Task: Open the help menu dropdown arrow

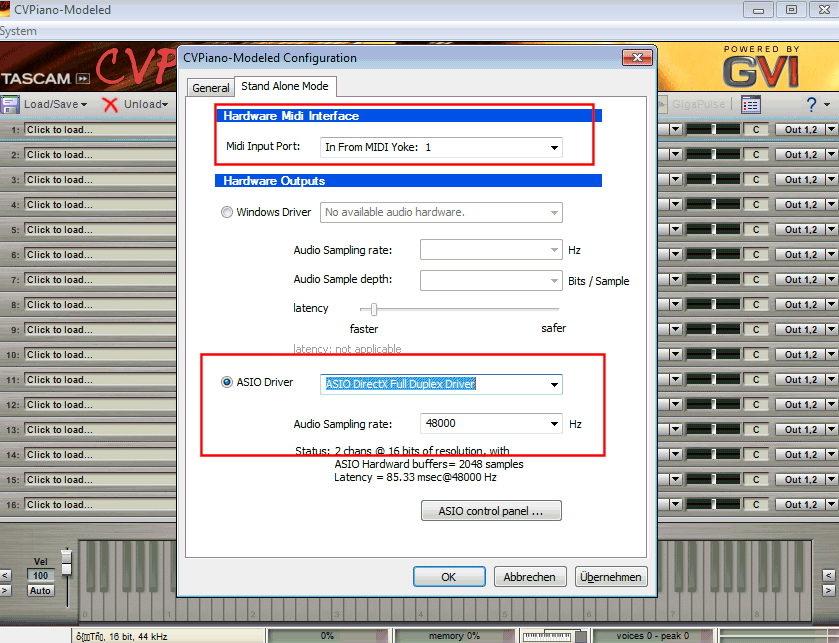Action: pos(827,105)
